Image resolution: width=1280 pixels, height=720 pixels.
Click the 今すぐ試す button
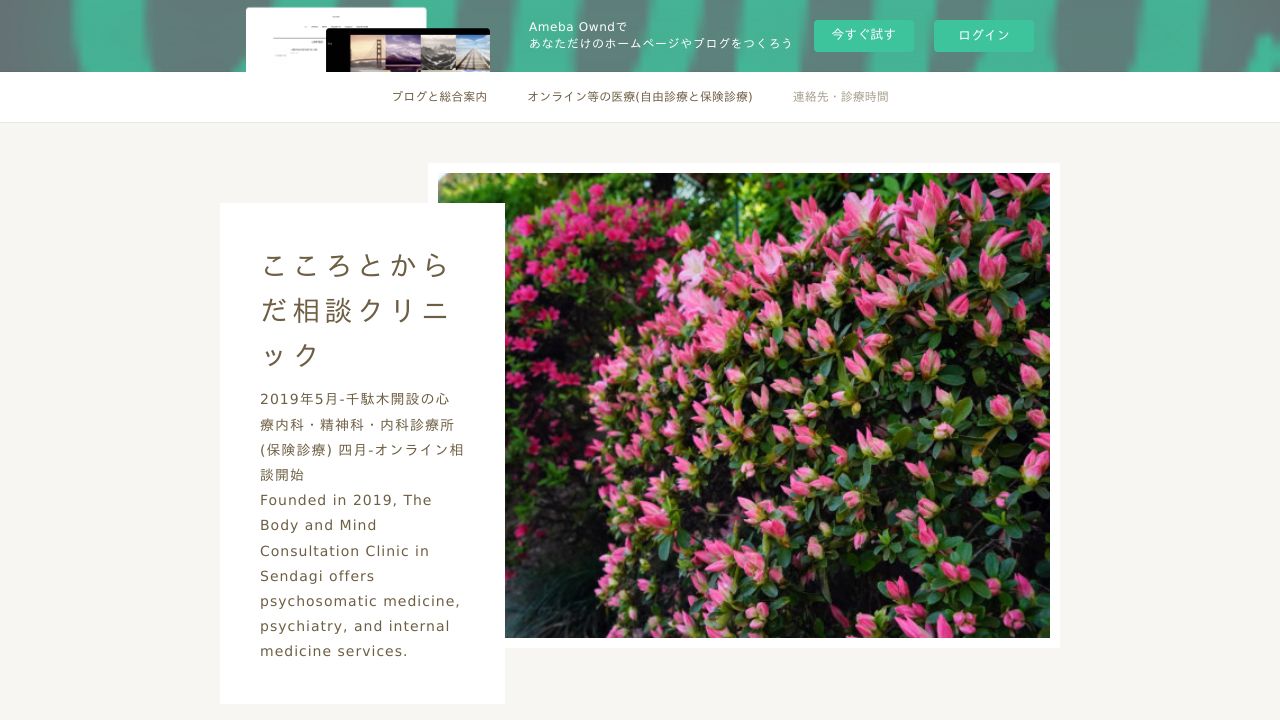tap(864, 35)
